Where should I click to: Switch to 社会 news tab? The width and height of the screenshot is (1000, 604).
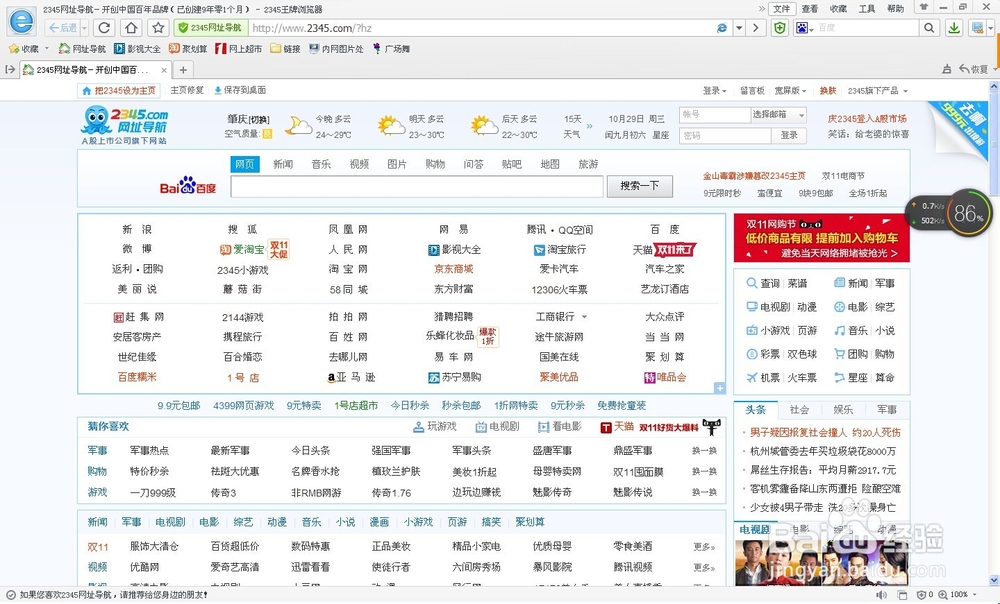pos(799,409)
